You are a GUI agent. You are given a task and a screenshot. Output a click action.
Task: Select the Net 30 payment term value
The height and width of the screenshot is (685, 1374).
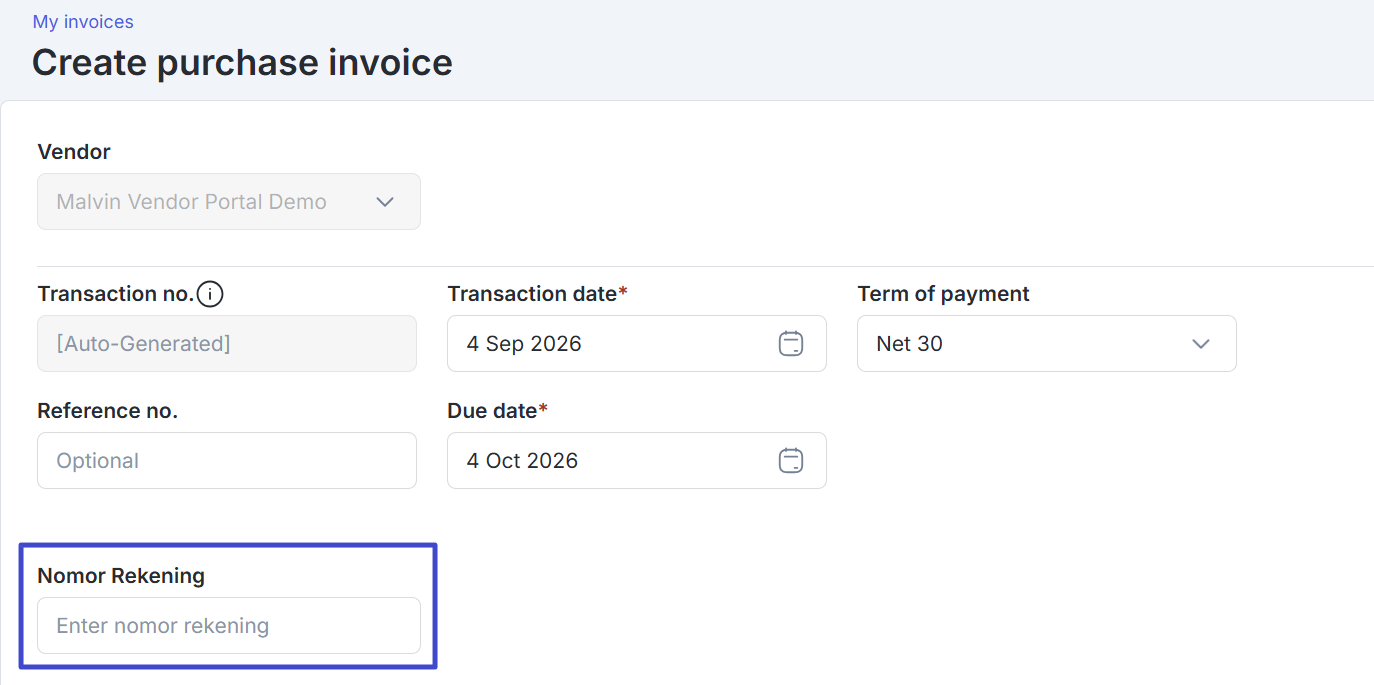coord(909,344)
